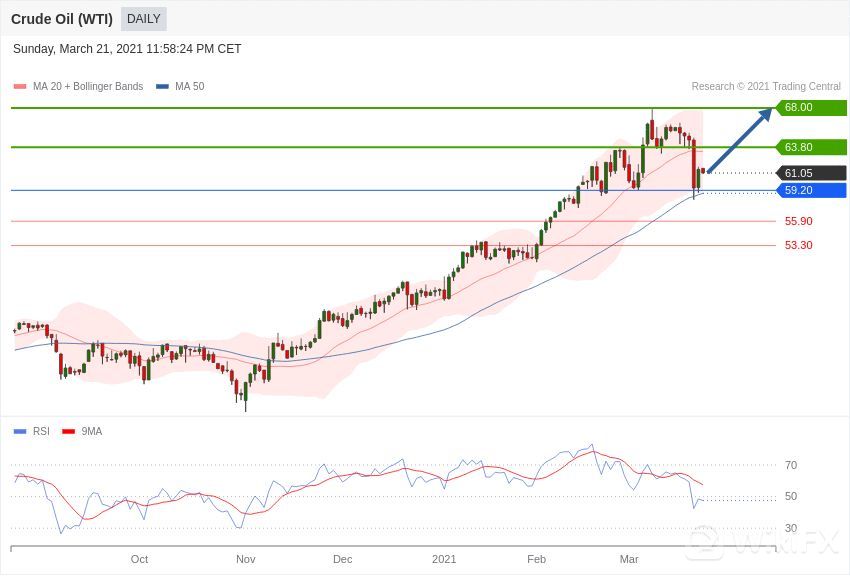Image resolution: width=850 pixels, height=576 pixels.
Task: Click the blue upward forecast arrow
Action: point(740,140)
